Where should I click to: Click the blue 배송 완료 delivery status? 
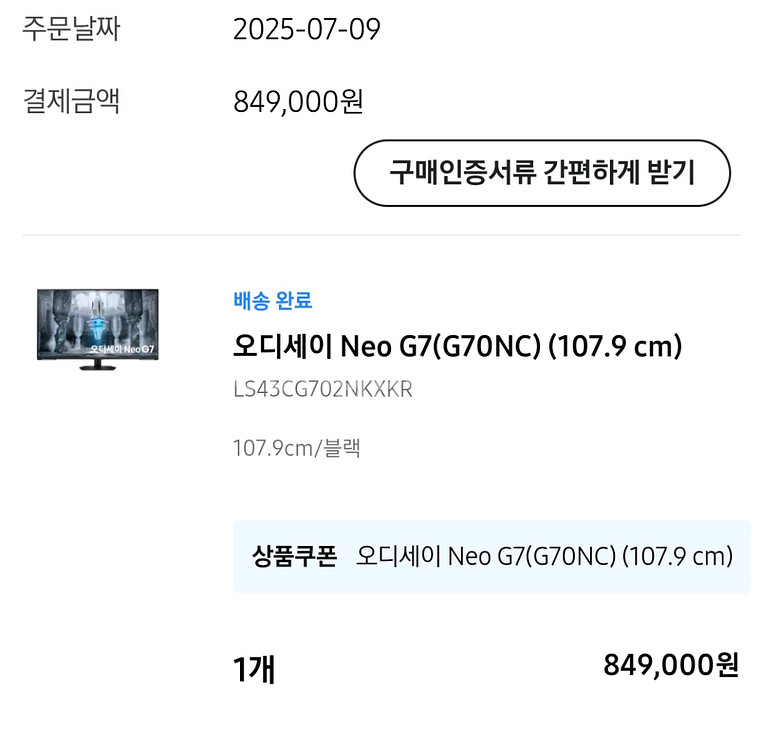(x=272, y=300)
